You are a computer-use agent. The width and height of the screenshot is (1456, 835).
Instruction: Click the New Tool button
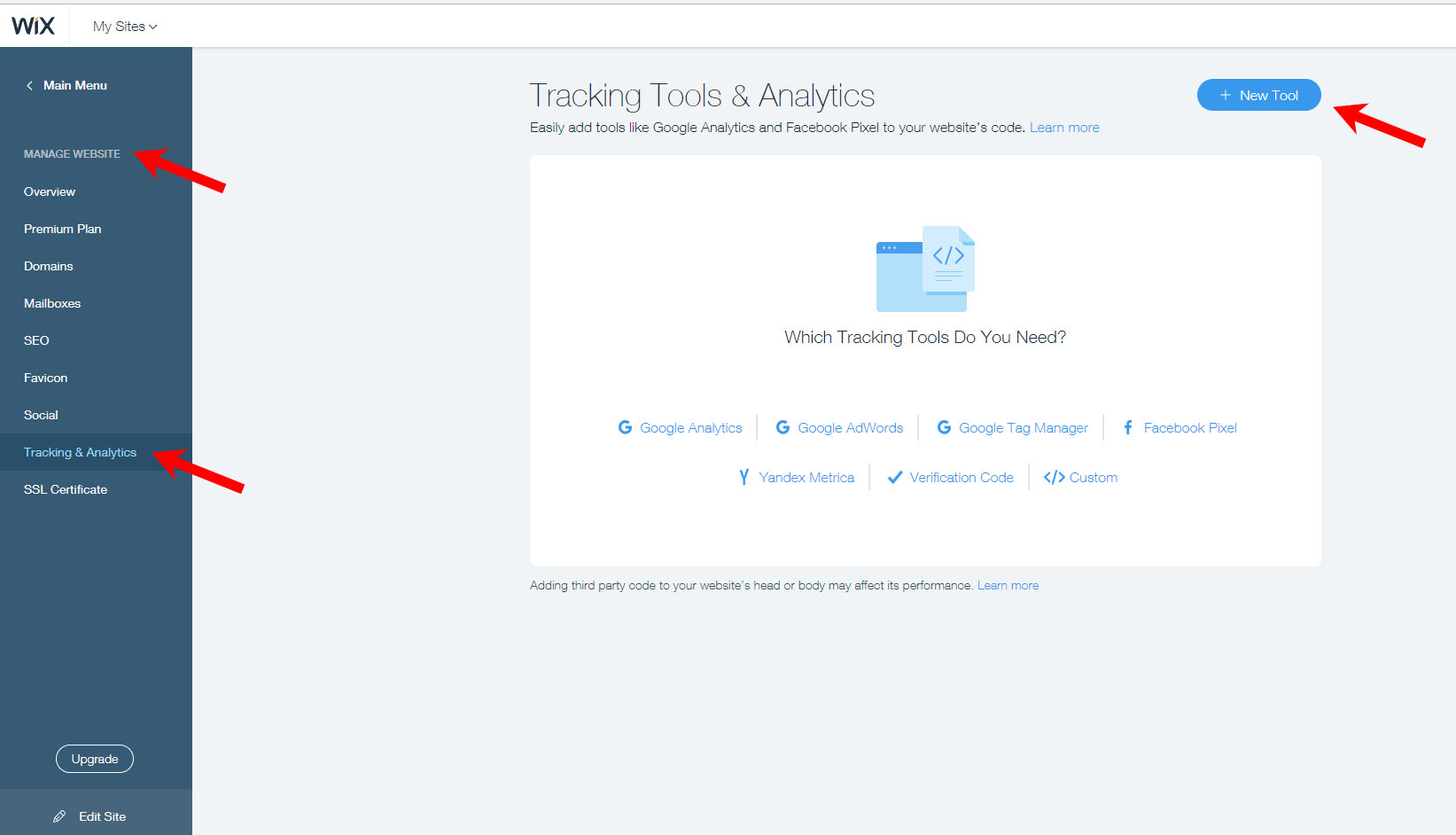tap(1258, 95)
